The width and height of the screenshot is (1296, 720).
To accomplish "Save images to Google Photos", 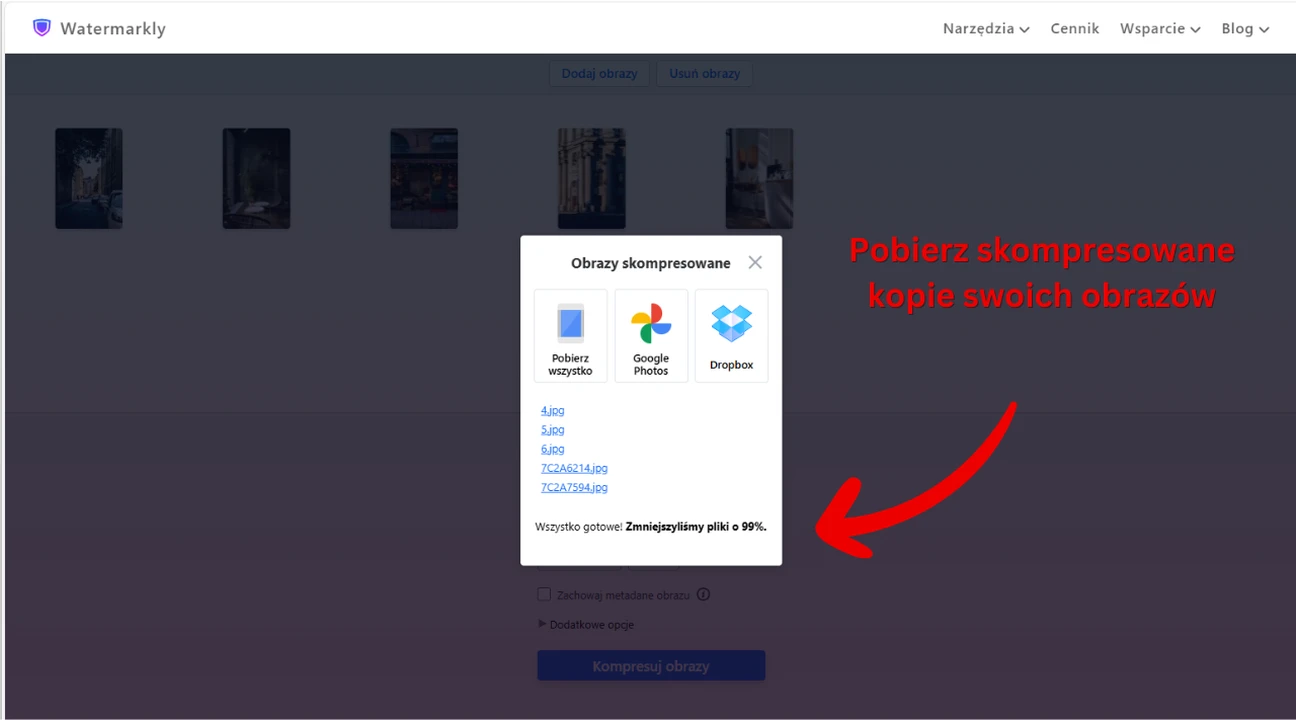I will click(x=651, y=336).
